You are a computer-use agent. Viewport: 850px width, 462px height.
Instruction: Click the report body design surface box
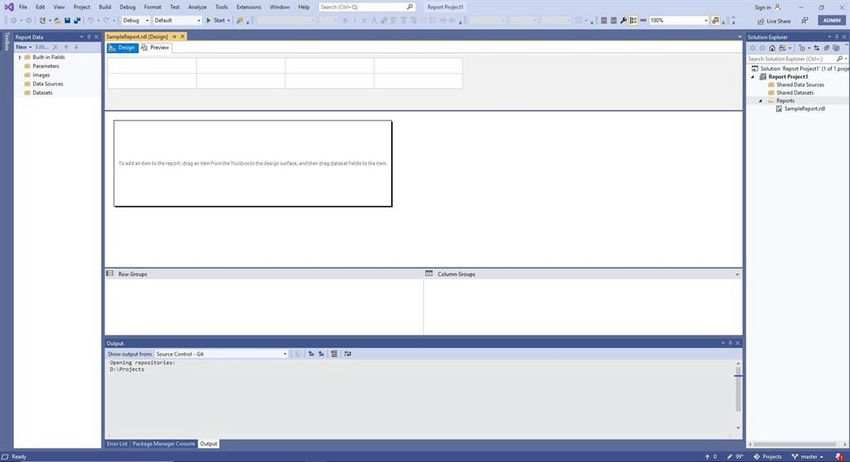(x=253, y=163)
